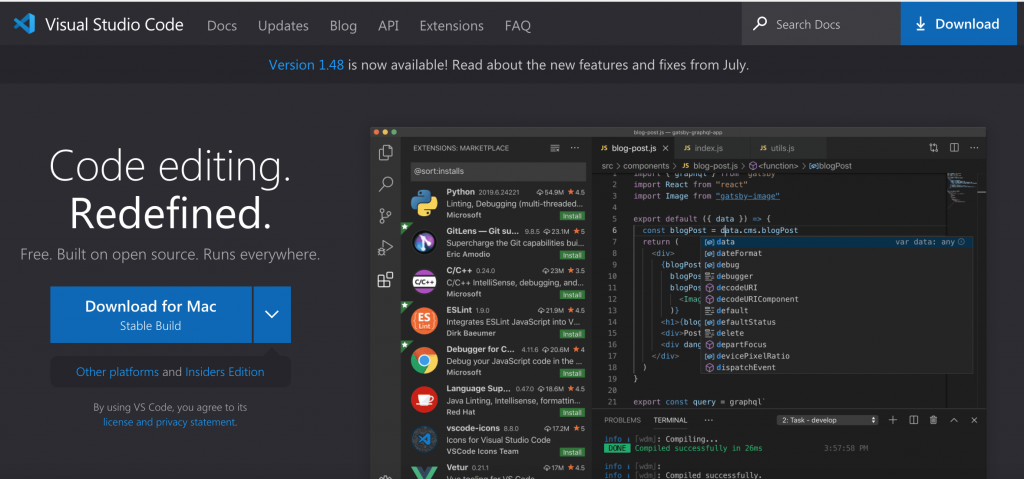This screenshot has height=479, width=1024.
Task: Close the terminal panel with the X icon
Action: 974,420
